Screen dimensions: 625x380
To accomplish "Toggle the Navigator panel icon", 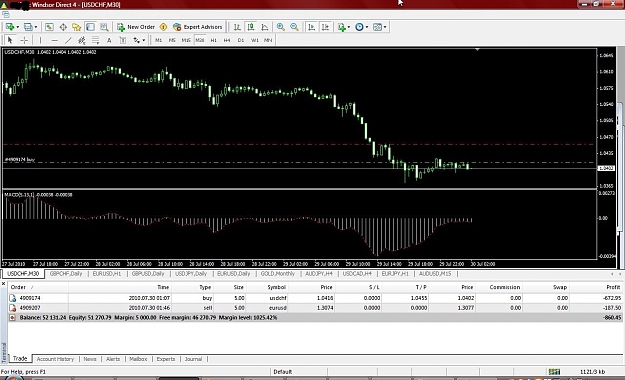I will tap(77, 27).
